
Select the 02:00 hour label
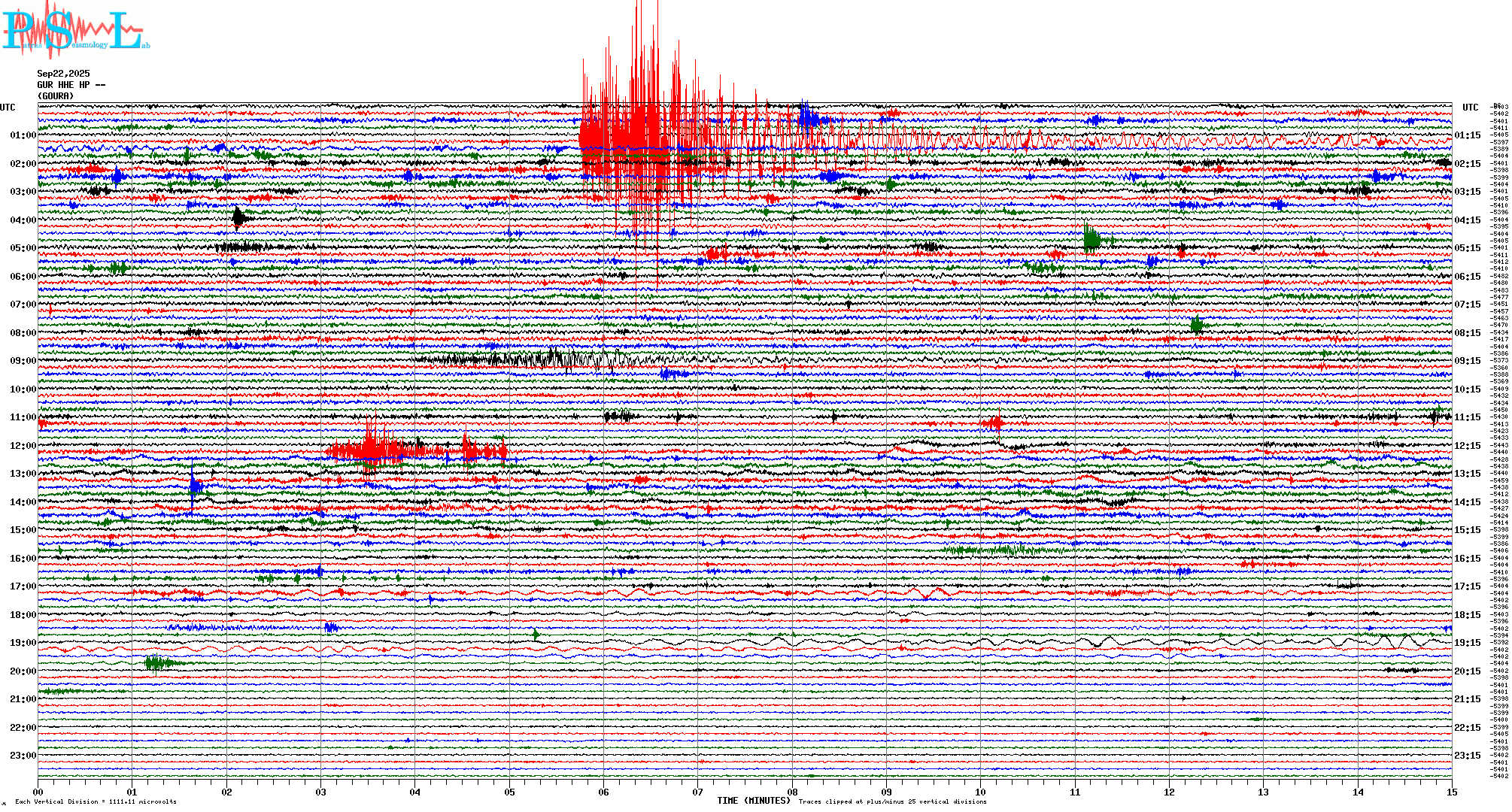pos(23,164)
